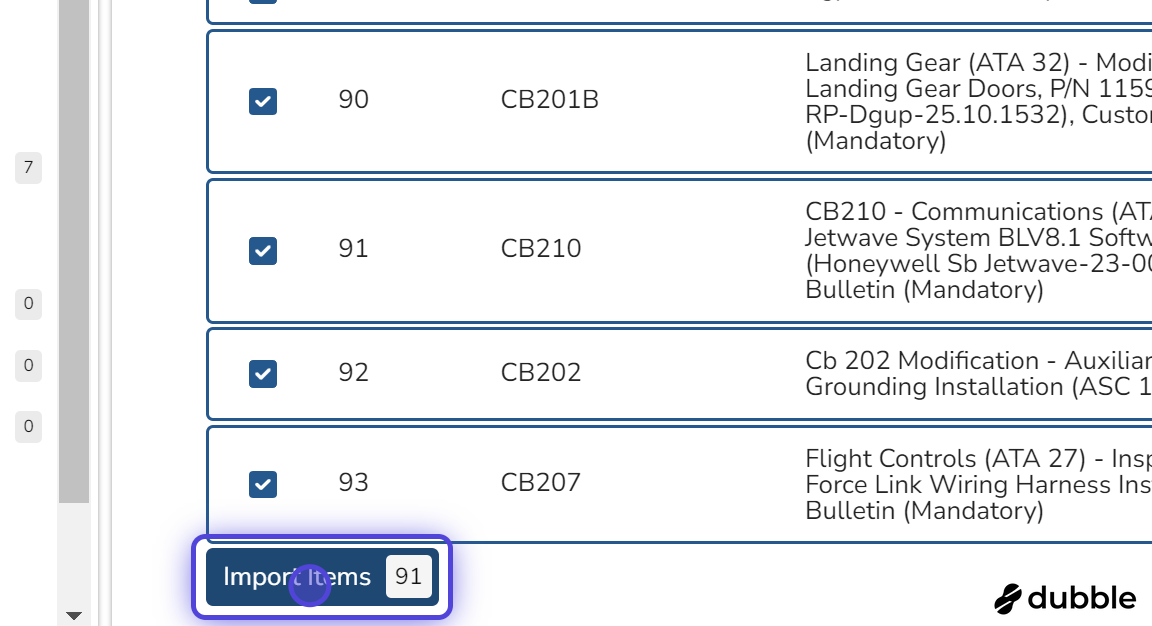The height and width of the screenshot is (626, 1152).
Task: Deselect the checkbox next to CB202
Action: 263,374
